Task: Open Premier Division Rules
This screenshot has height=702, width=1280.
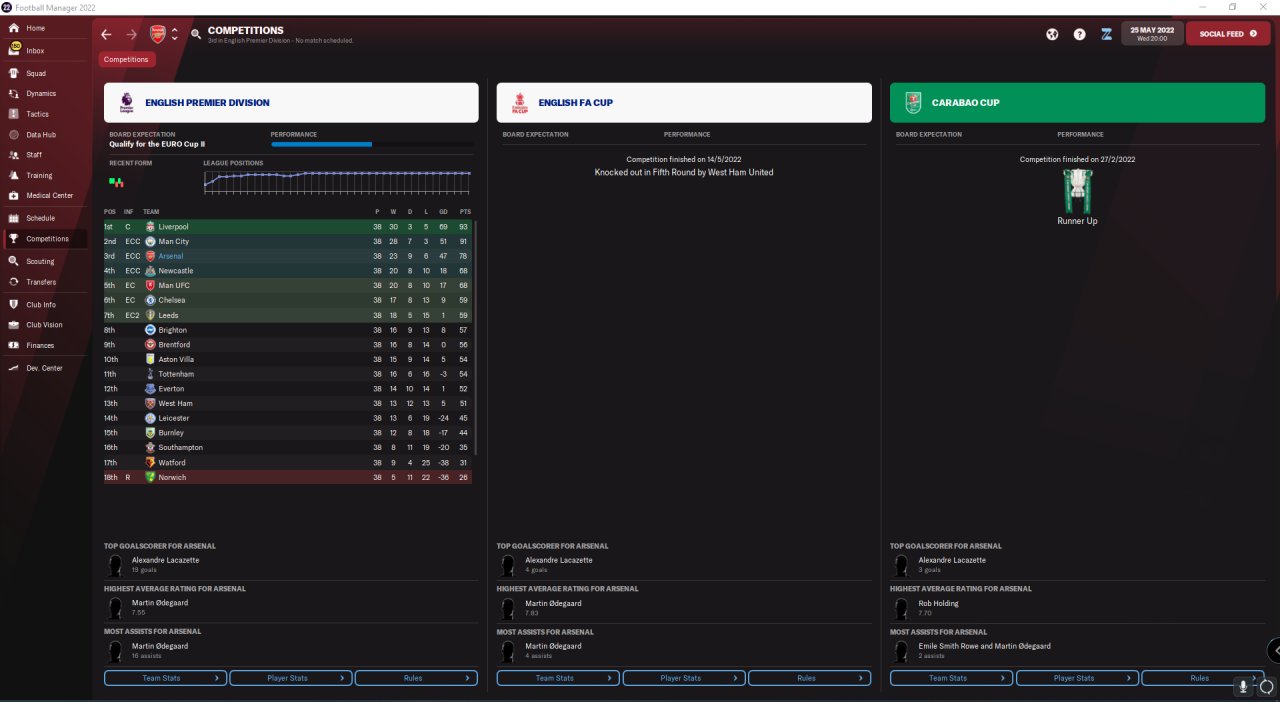Action: pyautogui.click(x=416, y=678)
